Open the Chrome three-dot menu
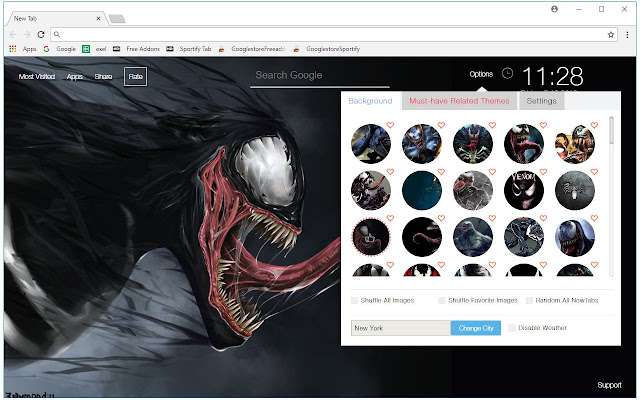 pyautogui.click(x=627, y=35)
